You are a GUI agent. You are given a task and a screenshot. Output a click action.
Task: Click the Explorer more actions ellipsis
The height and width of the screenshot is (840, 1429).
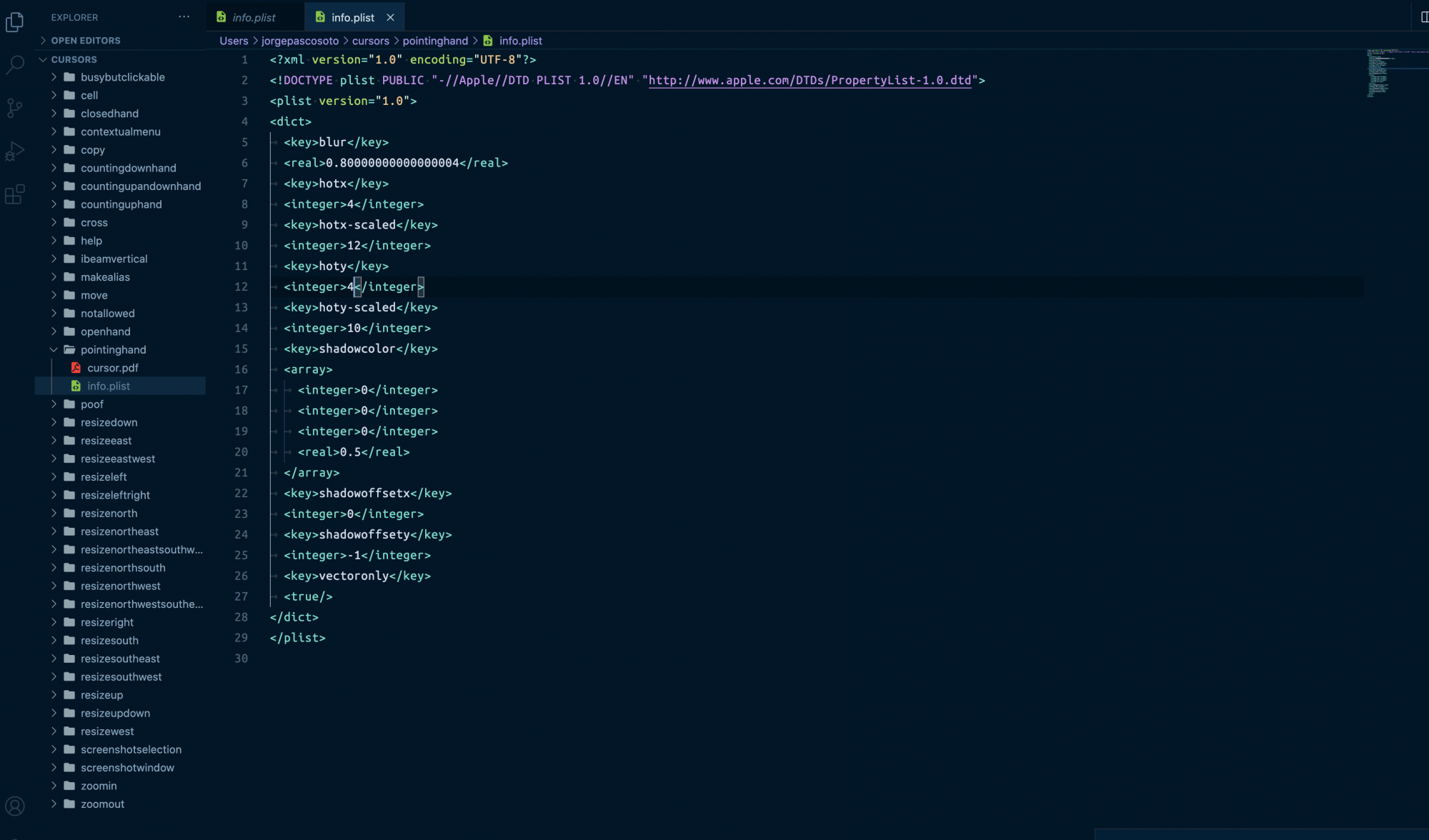click(184, 16)
